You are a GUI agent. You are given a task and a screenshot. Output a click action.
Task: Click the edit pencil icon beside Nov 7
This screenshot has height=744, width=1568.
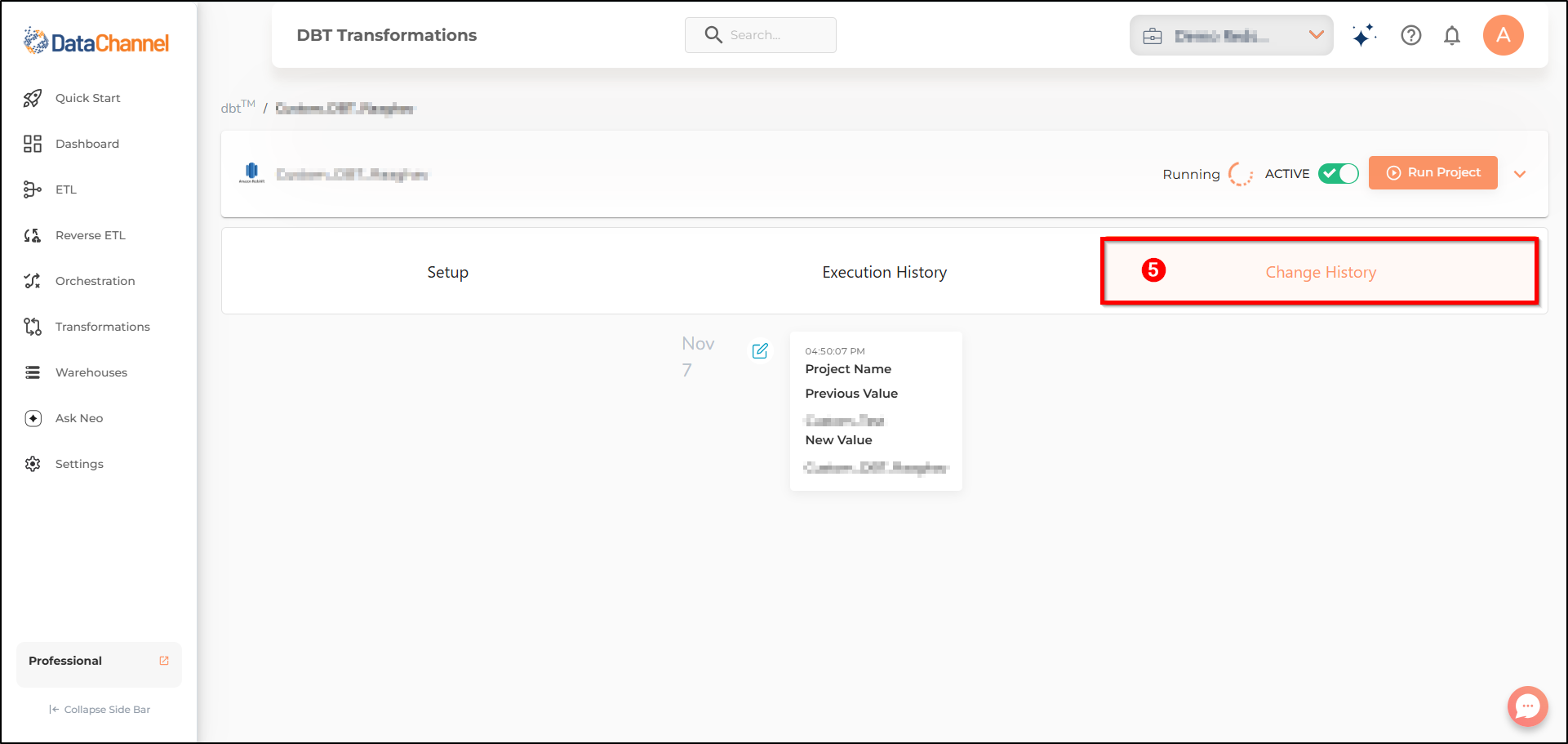(760, 350)
